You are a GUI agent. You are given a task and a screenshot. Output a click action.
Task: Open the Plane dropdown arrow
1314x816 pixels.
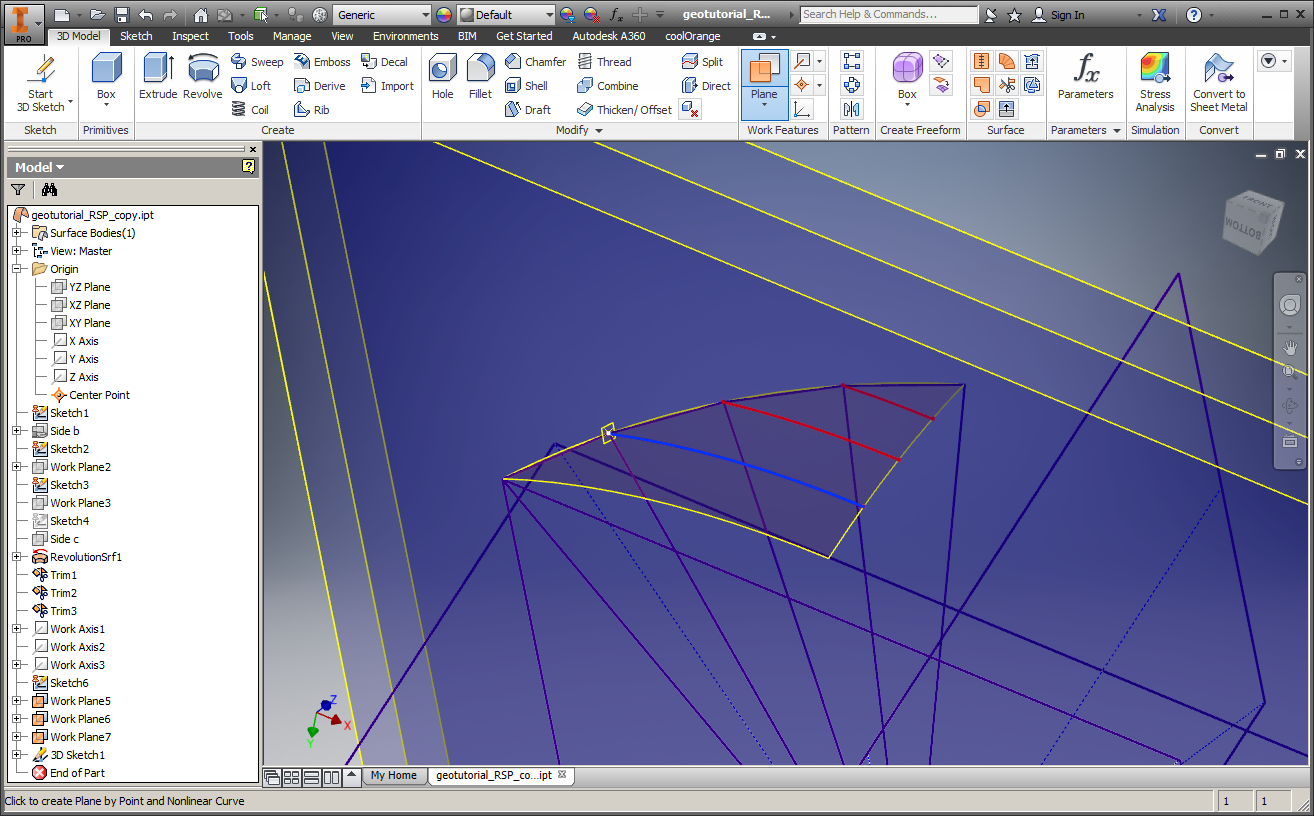pyautogui.click(x=764, y=107)
